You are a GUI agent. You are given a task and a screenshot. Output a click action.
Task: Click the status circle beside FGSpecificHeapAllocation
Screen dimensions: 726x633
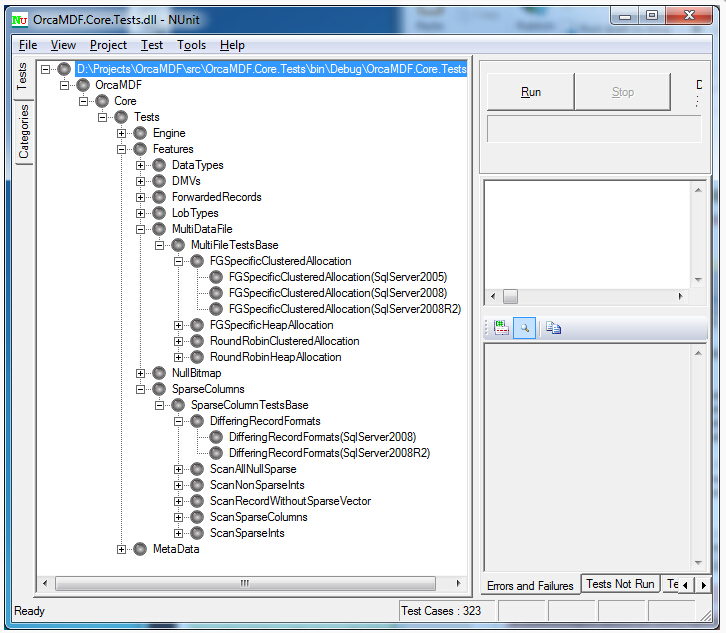[x=197, y=325]
